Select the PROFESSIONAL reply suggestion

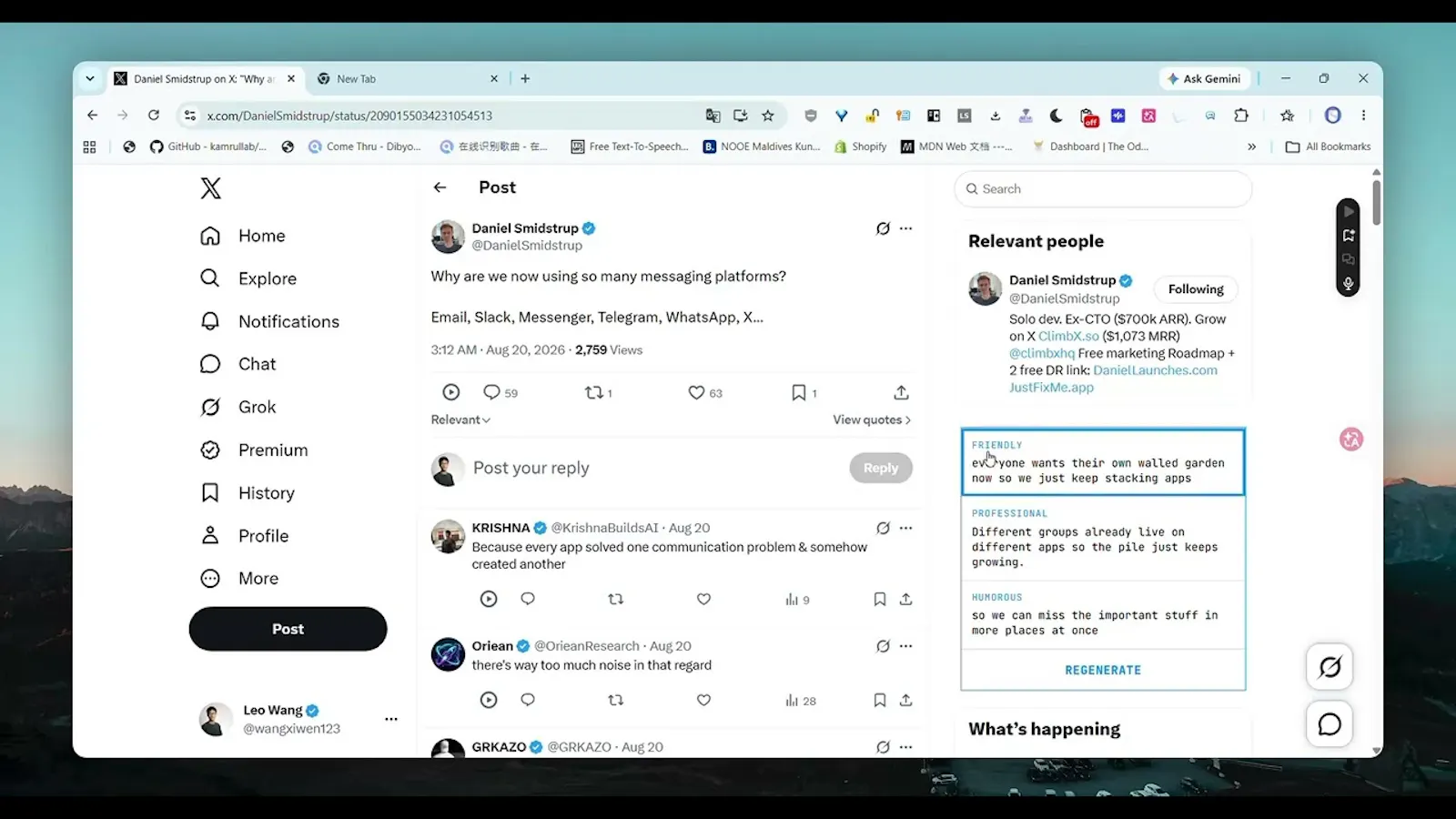coord(1103,539)
